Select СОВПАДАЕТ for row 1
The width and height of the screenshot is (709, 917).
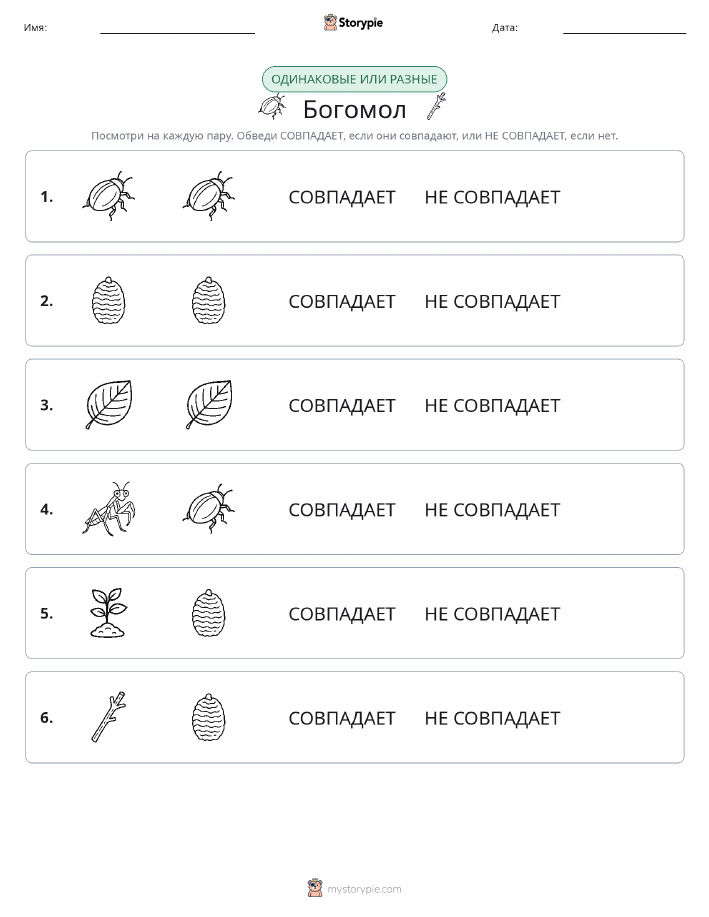click(x=342, y=197)
